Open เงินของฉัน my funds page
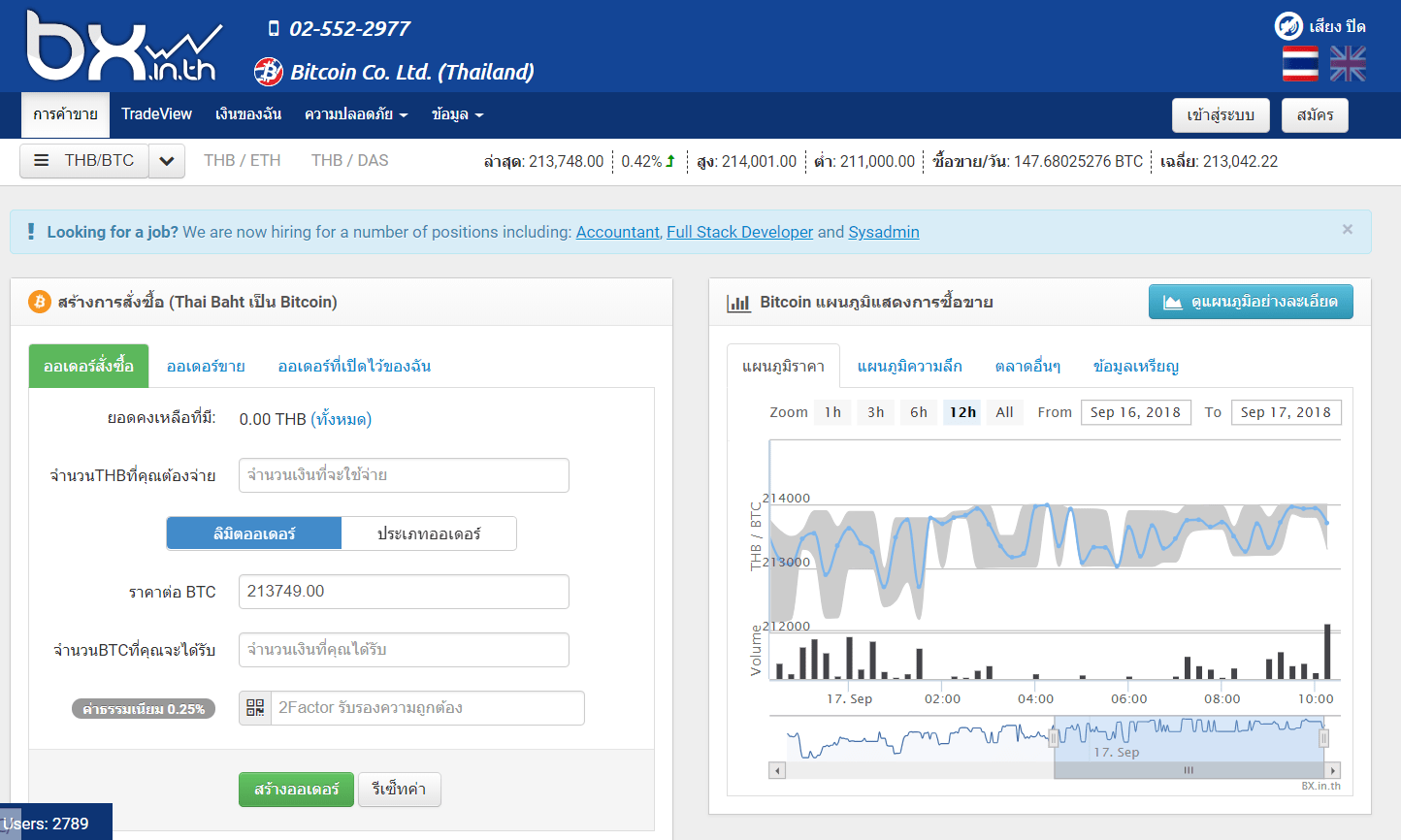 coord(248,114)
